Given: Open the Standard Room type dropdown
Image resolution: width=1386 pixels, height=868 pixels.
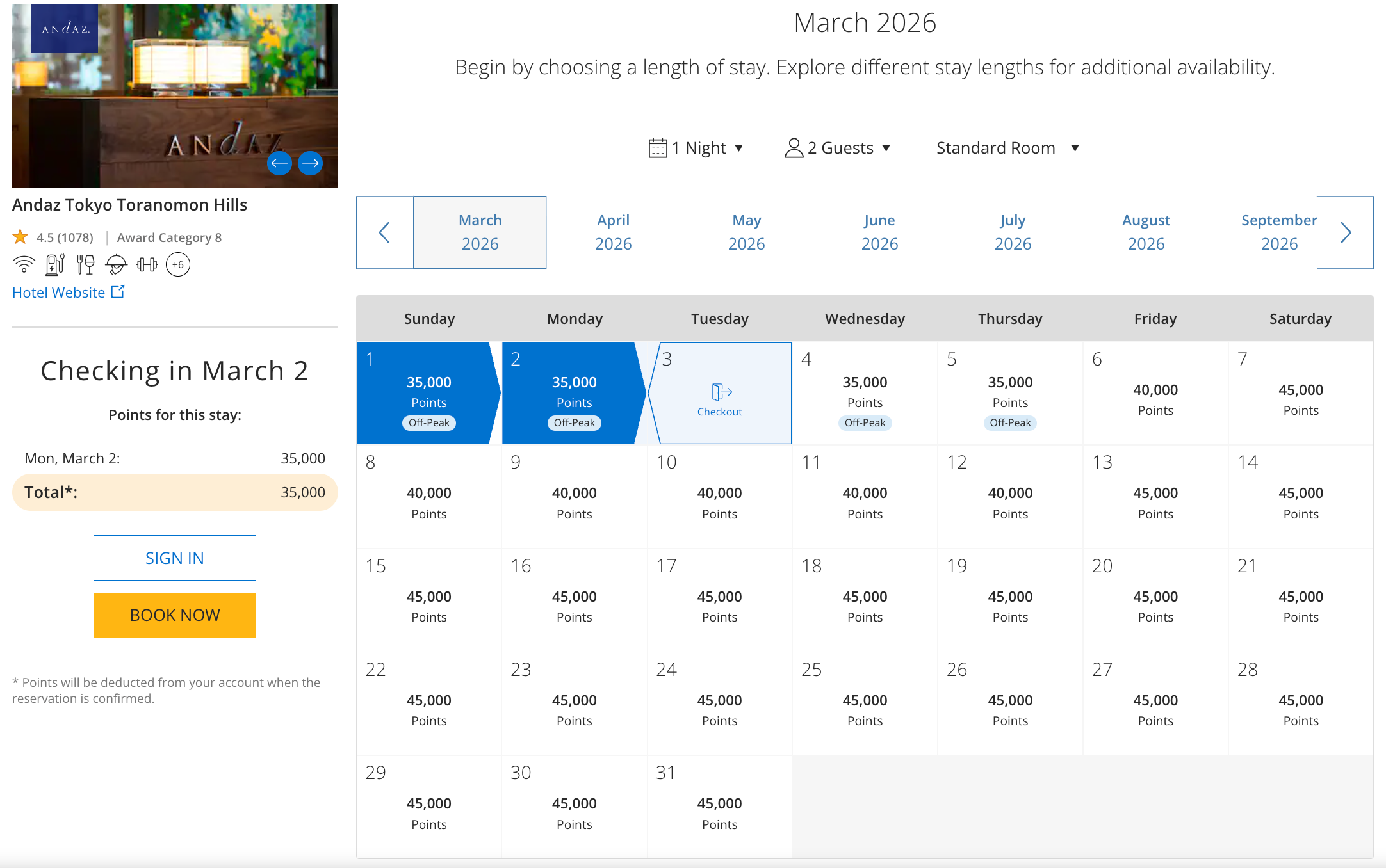Looking at the screenshot, I should click(x=1007, y=148).
